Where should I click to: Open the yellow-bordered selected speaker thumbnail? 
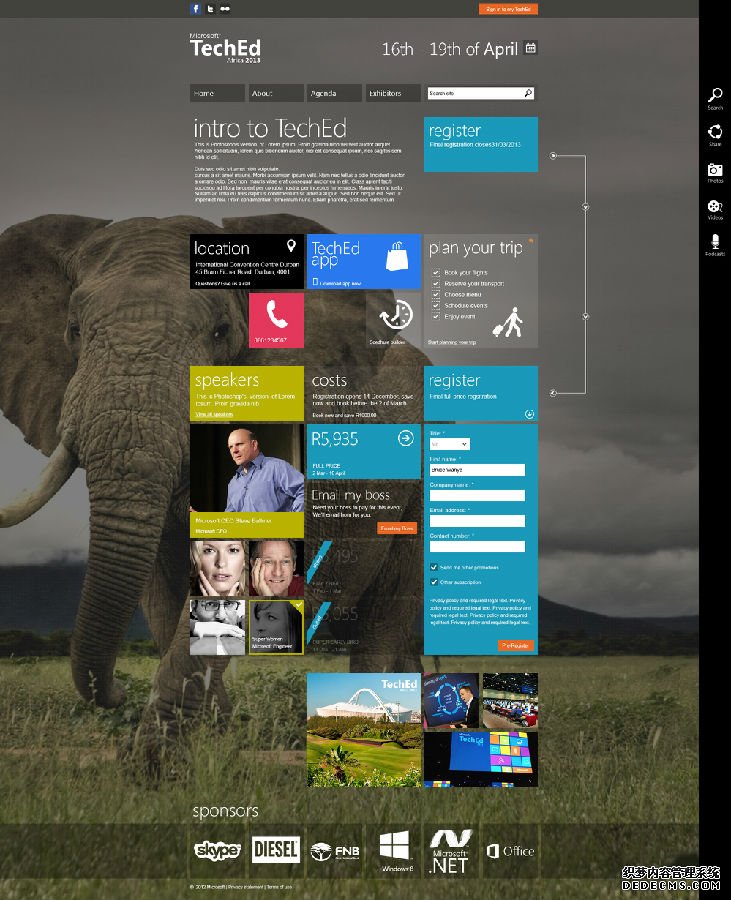coord(277,627)
